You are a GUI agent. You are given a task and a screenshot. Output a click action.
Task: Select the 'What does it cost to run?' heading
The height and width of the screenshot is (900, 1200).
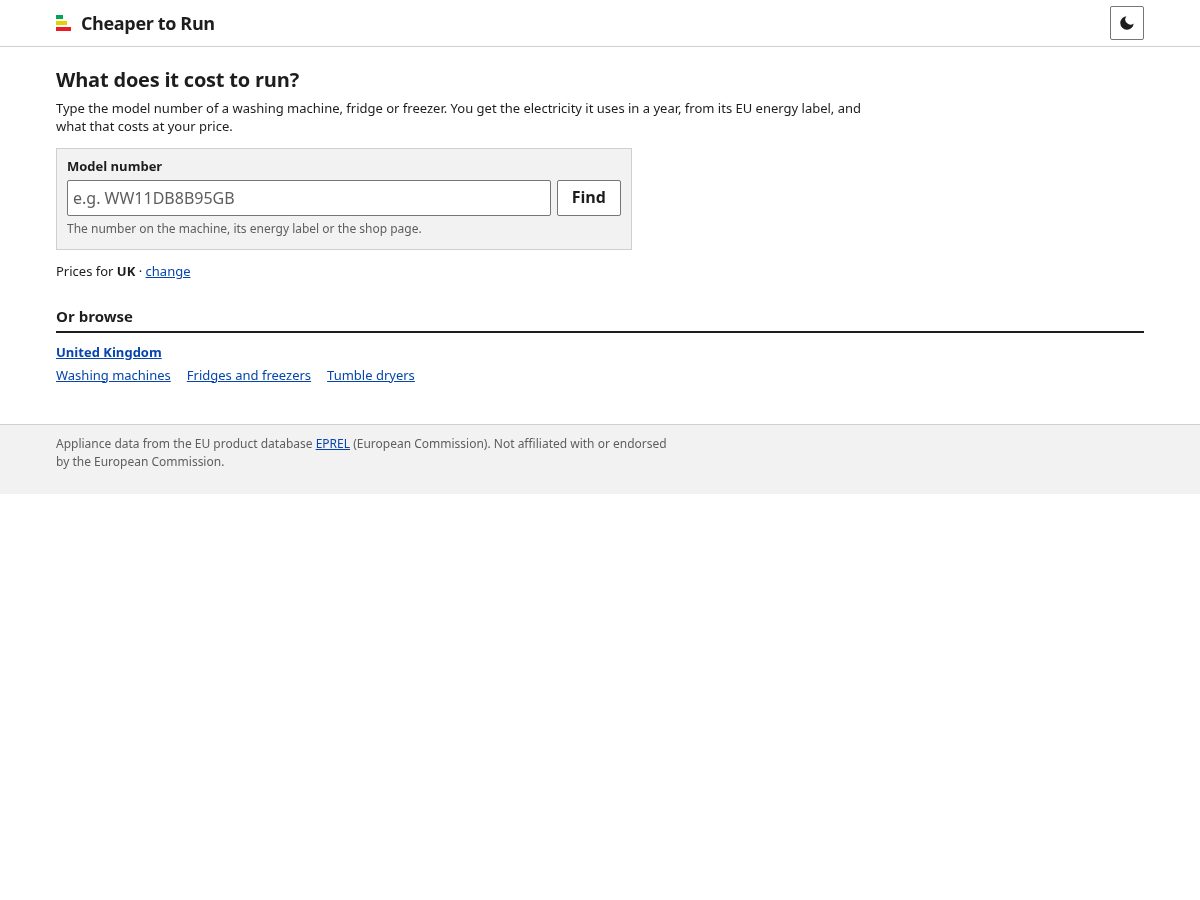point(178,80)
